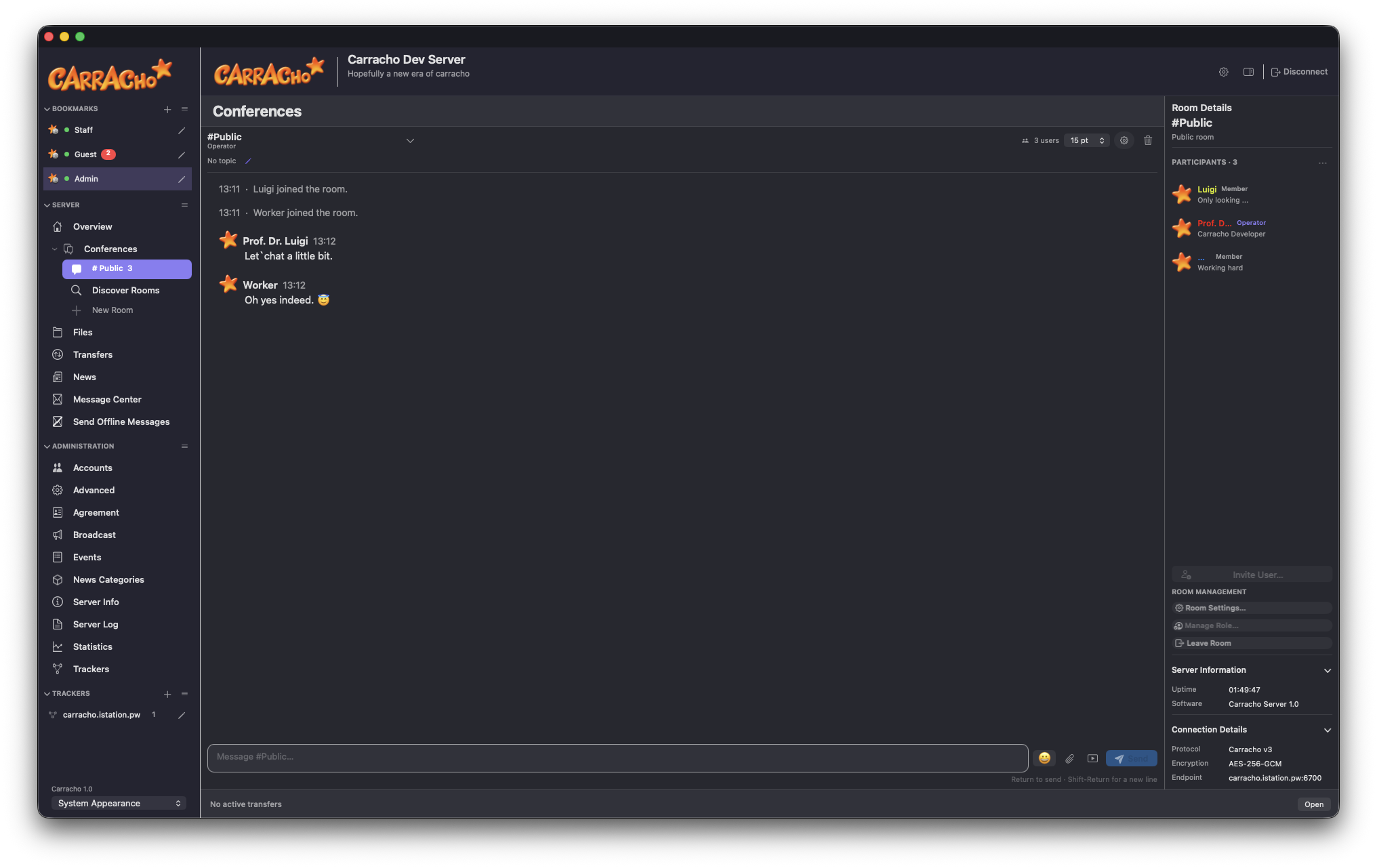Screen dimensions: 1377x868
Task: Attach a file with paperclip icon
Action: [1069, 758]
